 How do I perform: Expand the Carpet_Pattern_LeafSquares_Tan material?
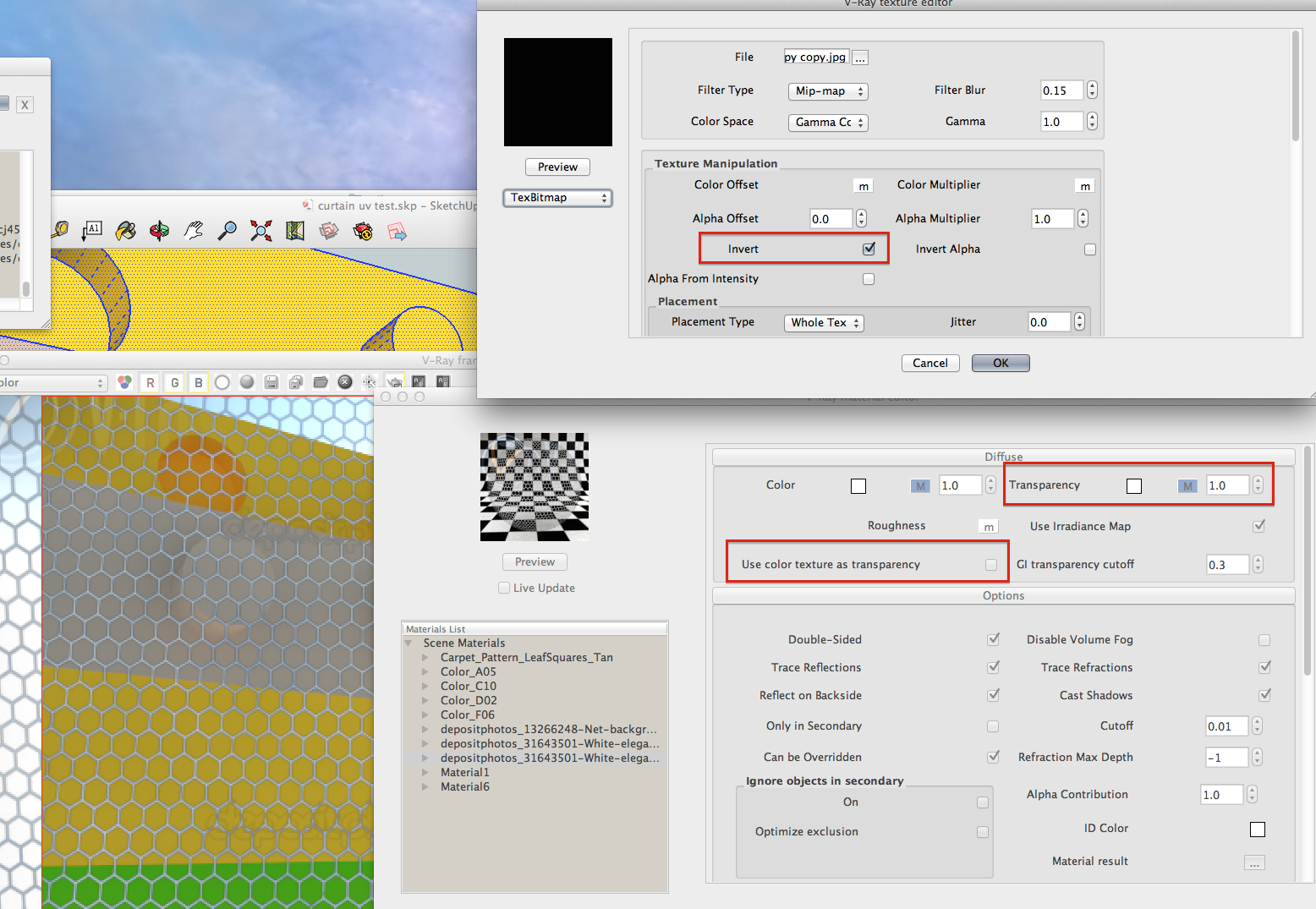pos(425,657)
